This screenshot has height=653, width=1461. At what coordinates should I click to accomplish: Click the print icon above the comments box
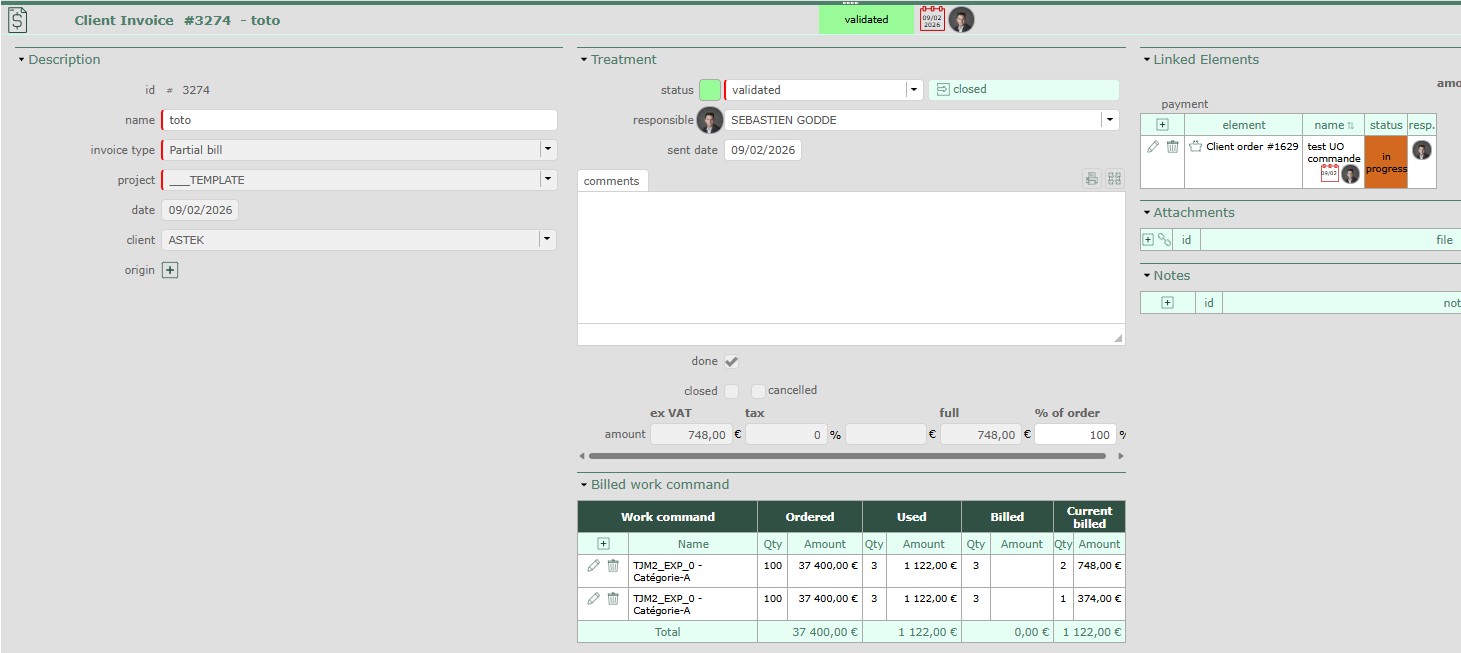[x=1092, y=179]
